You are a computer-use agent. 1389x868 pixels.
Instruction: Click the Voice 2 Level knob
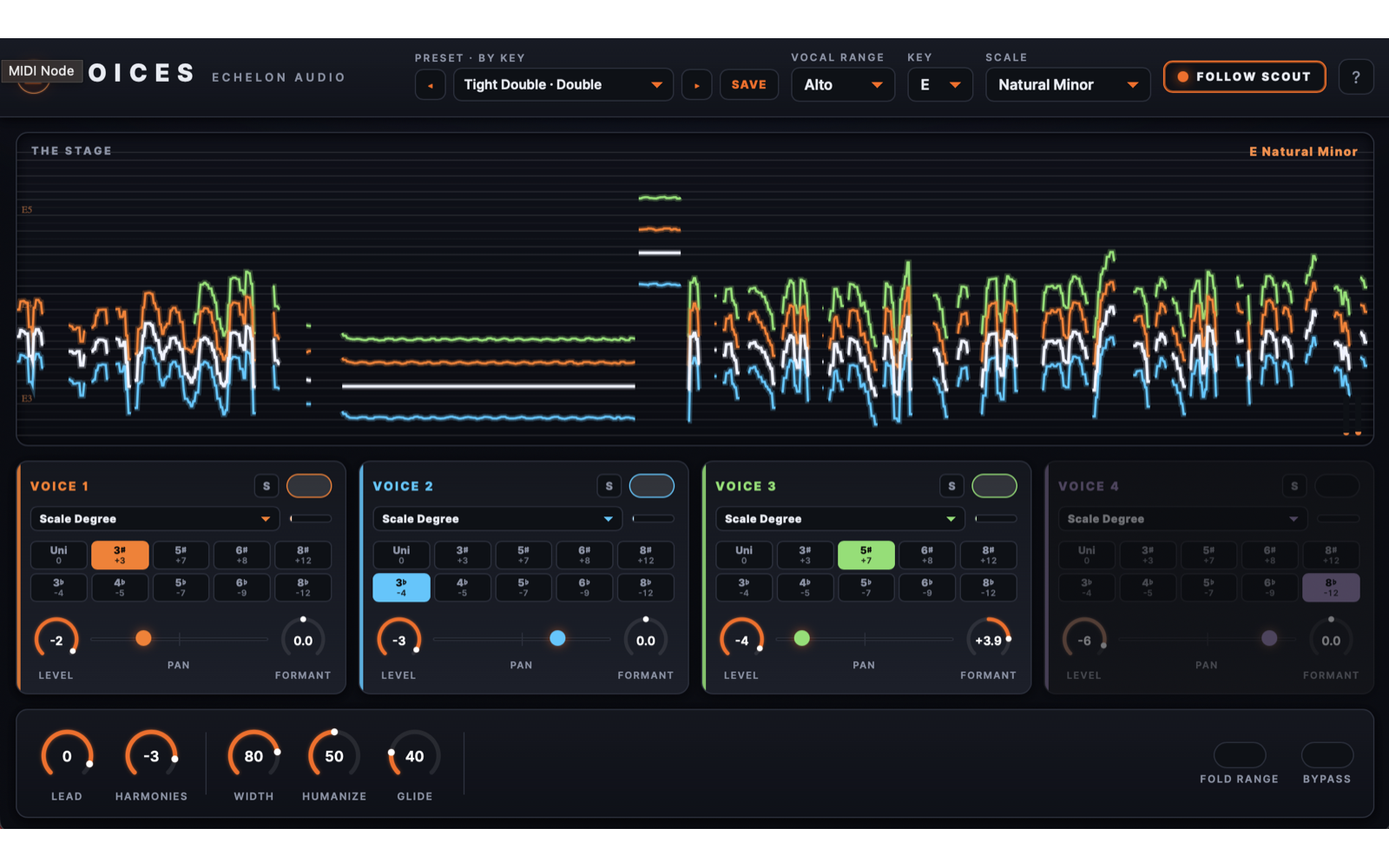[399, 641]
